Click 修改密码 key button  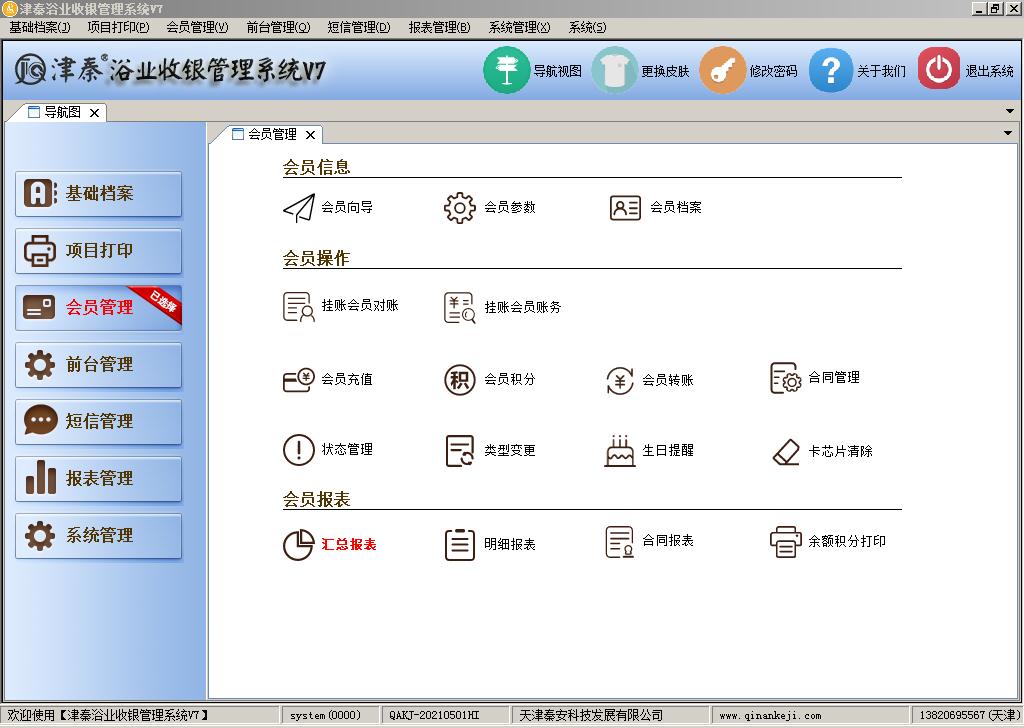pyautogui.click(x=723, y=71)
